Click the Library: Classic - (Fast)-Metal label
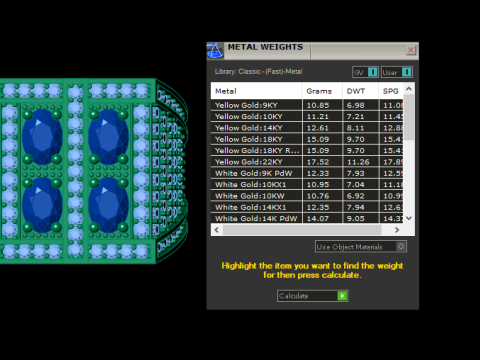This screenshot has height=360, width=480. pyautogui.click(x=258, y=71)
